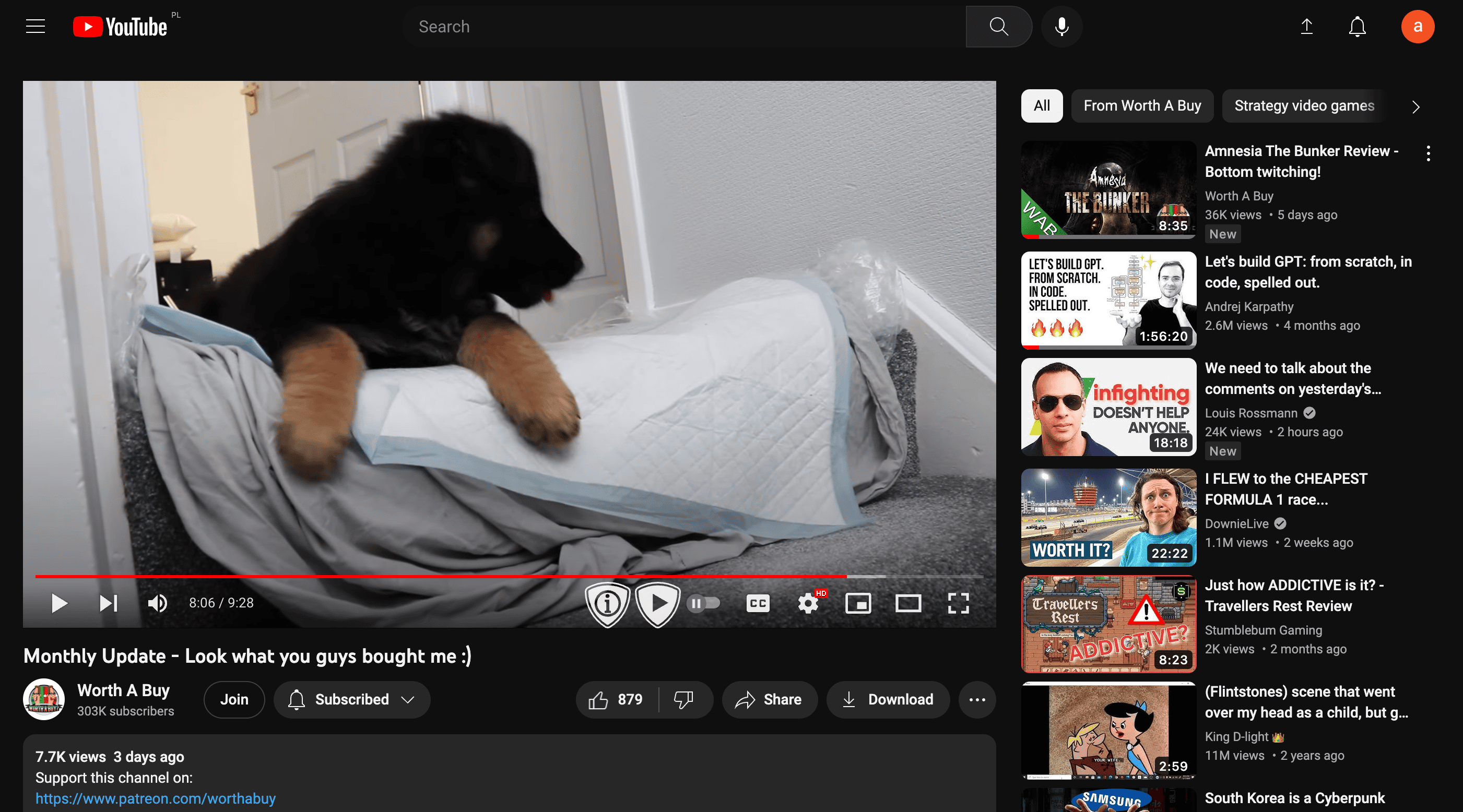The image size is (1463, 812).
Task: Dislike the video
Action: pyautogui.click(x=684, y=700)
